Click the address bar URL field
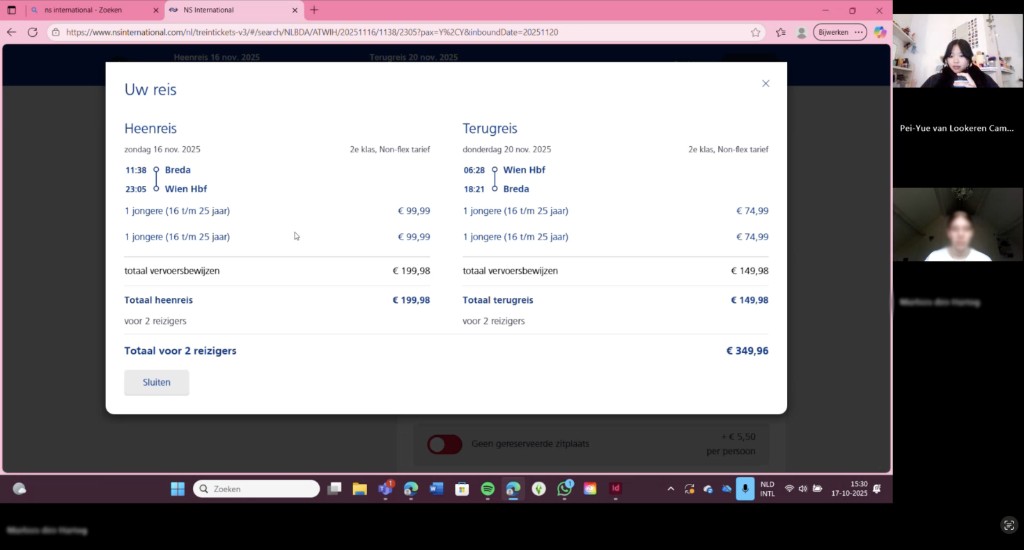 405,32
